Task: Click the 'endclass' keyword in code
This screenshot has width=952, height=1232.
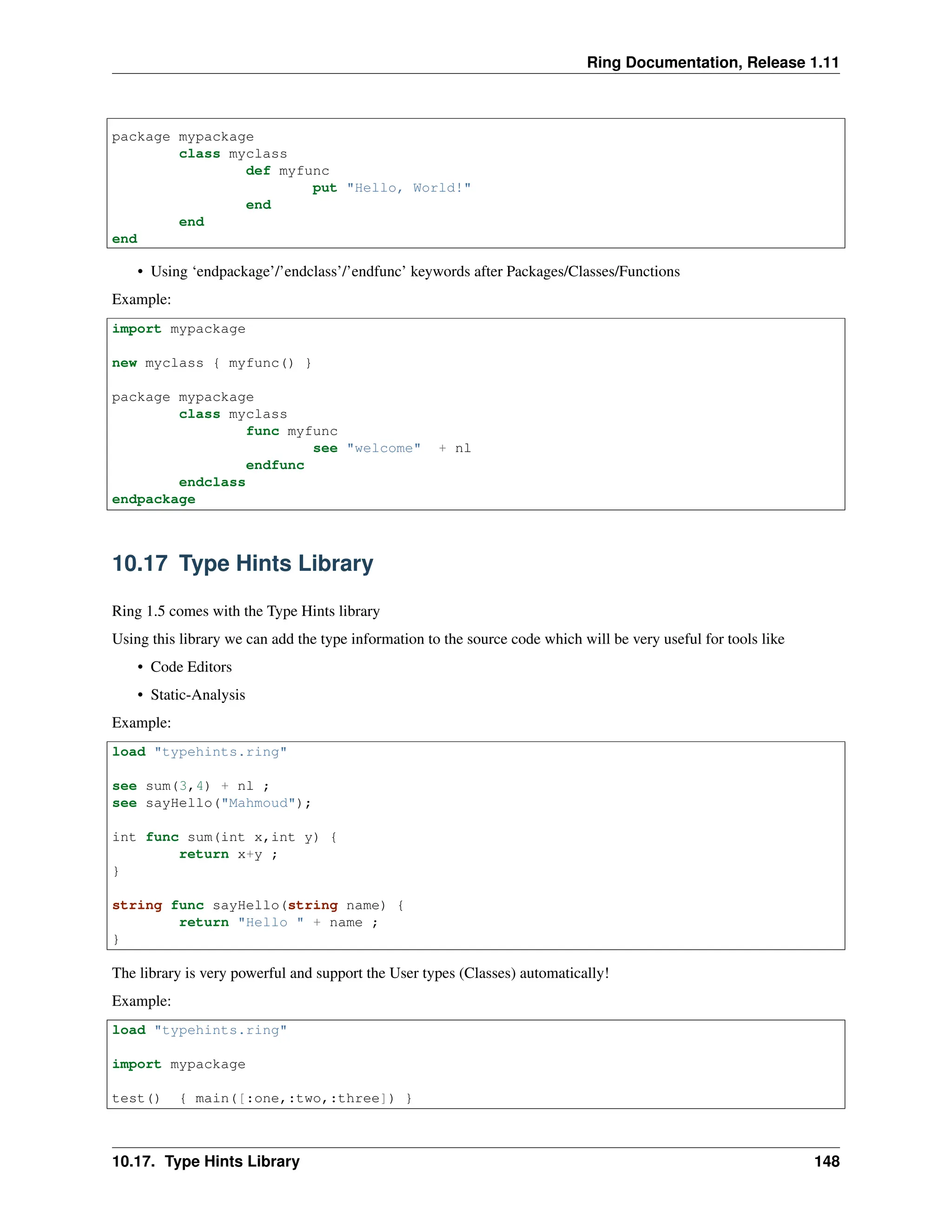Action: [212, 482]
